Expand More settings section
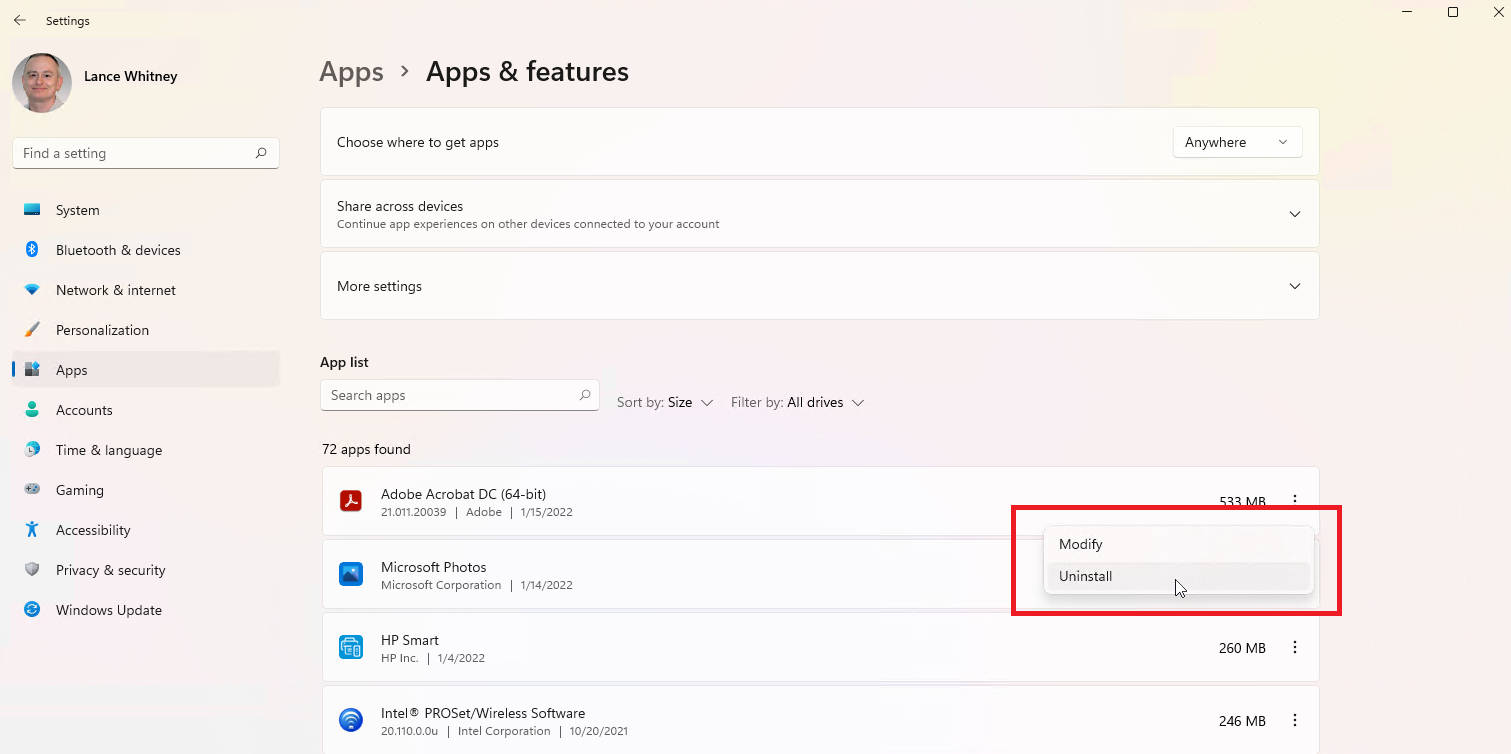Image resolution: width=1511 pixels, height=754 pixels. click(819, 286)
